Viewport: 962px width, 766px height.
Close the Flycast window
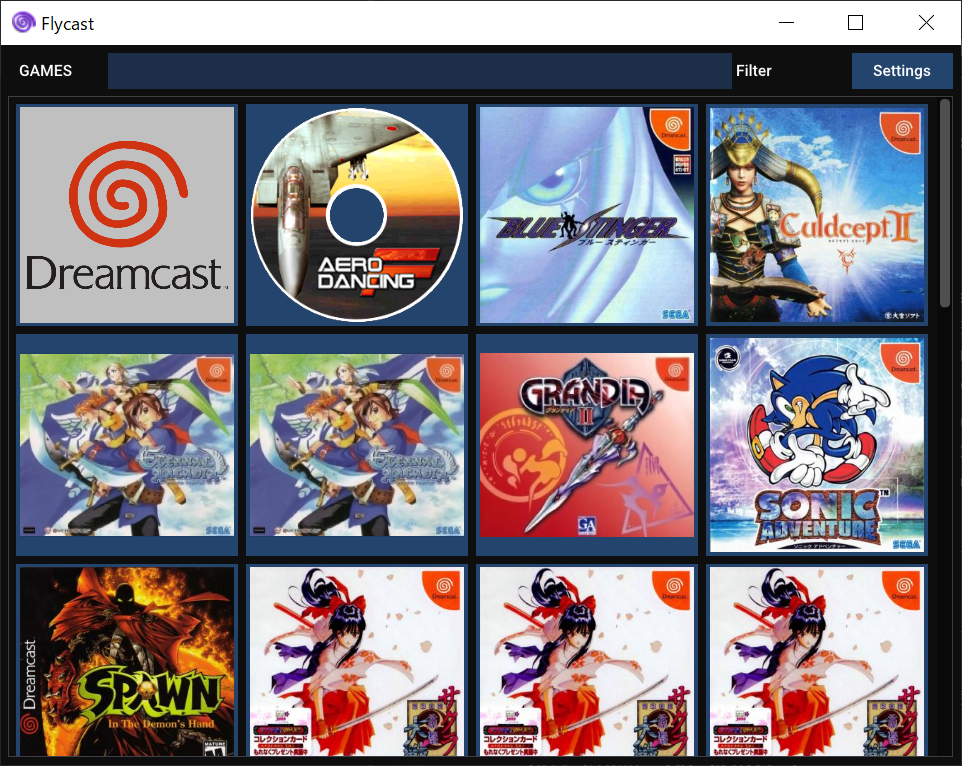pyautogui.click(x=926, y=23)
